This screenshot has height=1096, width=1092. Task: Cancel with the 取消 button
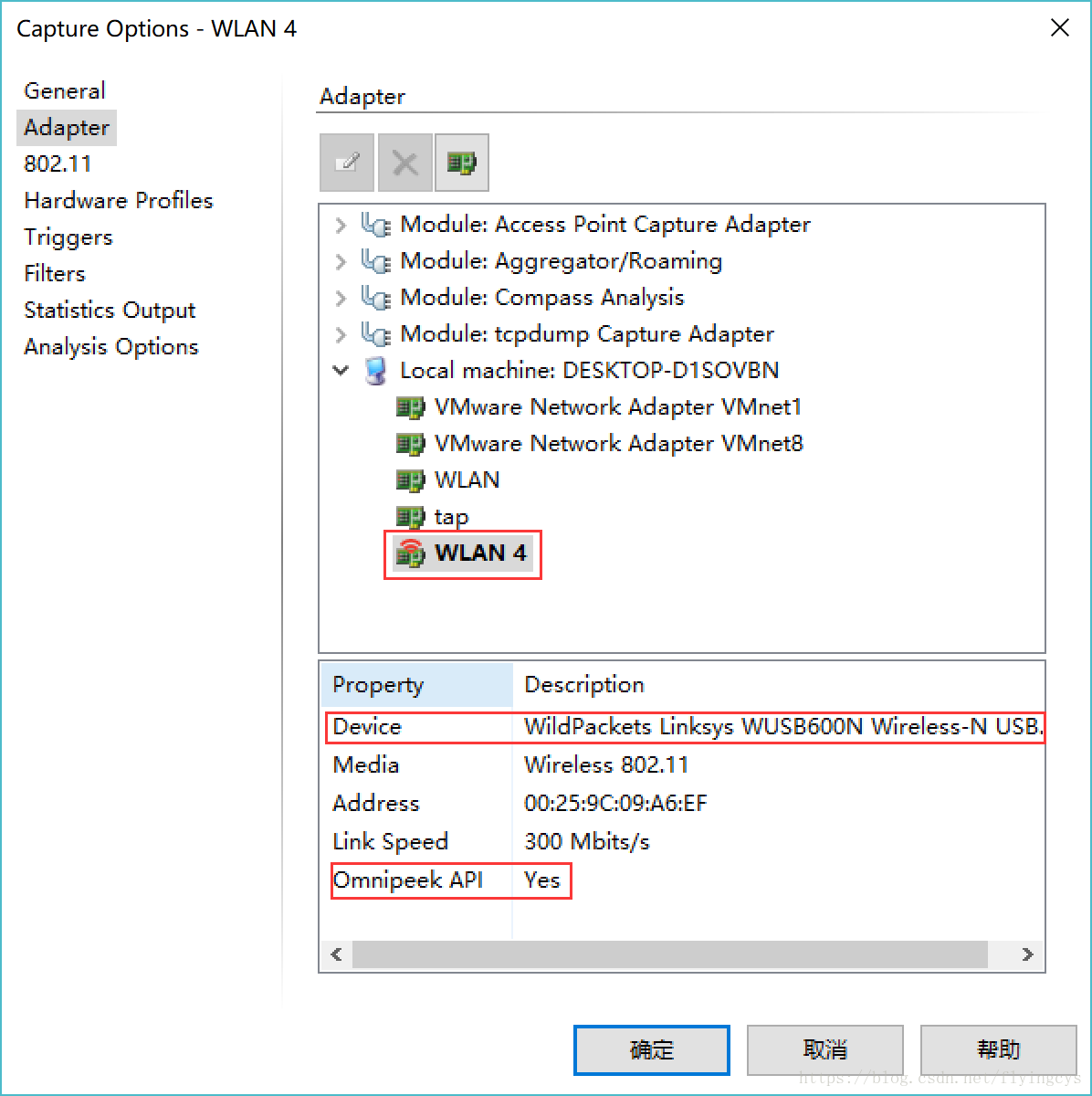tap(825, 1050)
